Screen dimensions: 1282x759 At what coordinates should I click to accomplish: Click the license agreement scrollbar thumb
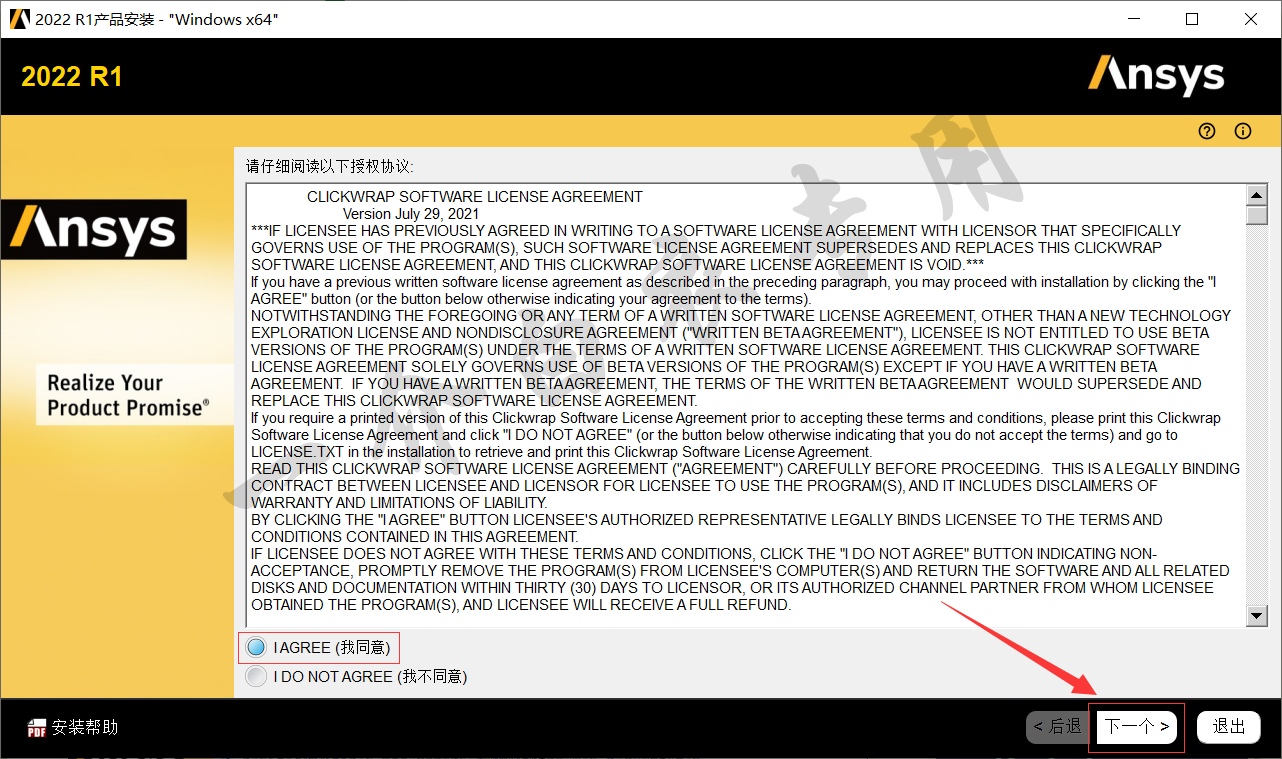point(1257,215)
